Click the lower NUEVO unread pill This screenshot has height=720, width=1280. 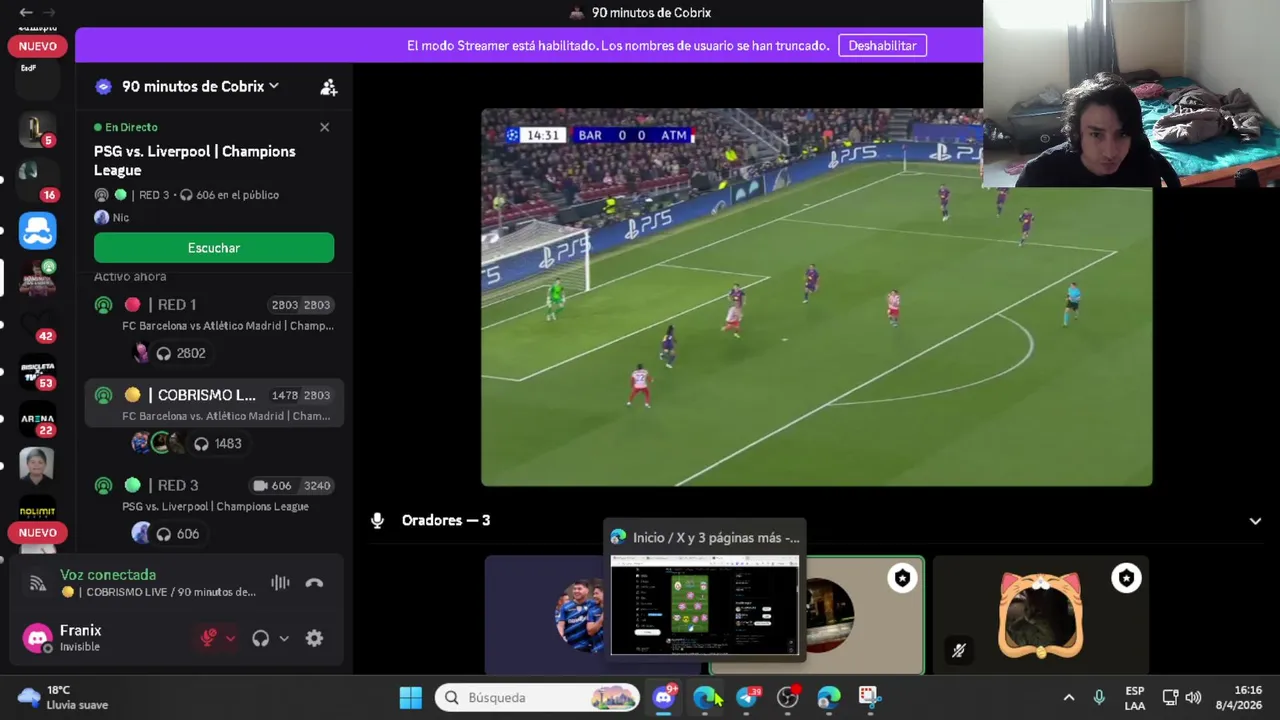(x=38, y=533)
